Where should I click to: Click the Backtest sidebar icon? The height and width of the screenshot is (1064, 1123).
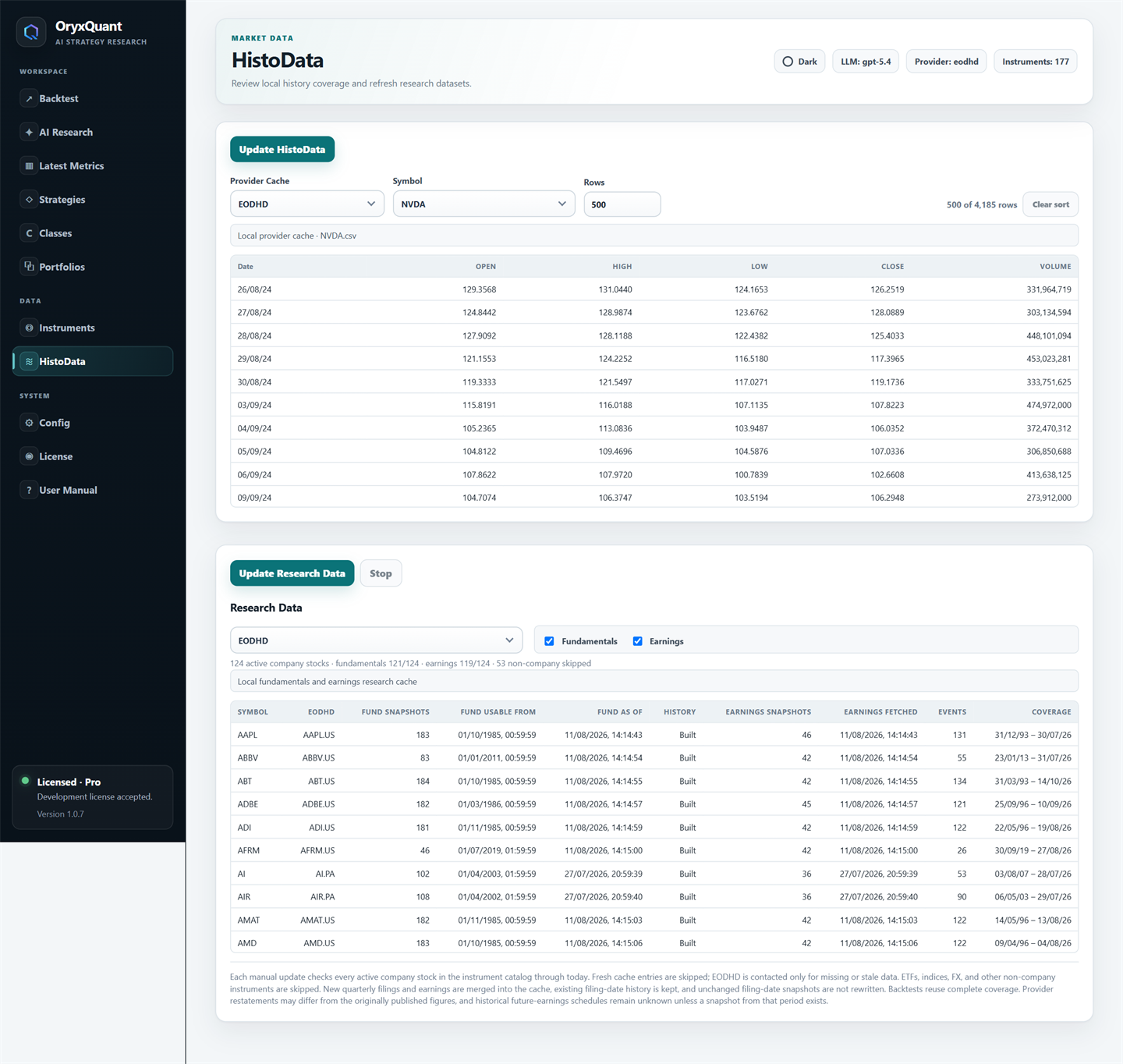29,99
